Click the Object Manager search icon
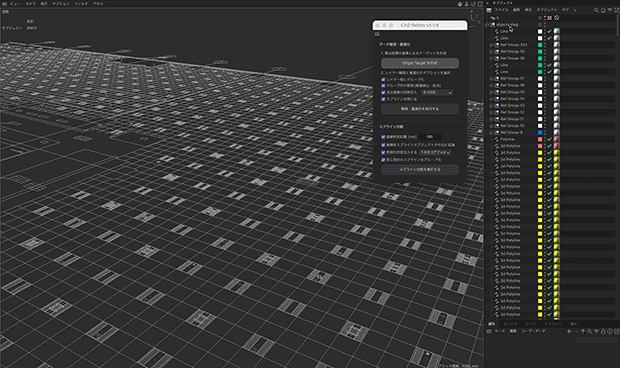The width and height of the screenshot is (620, 368). 596,10
